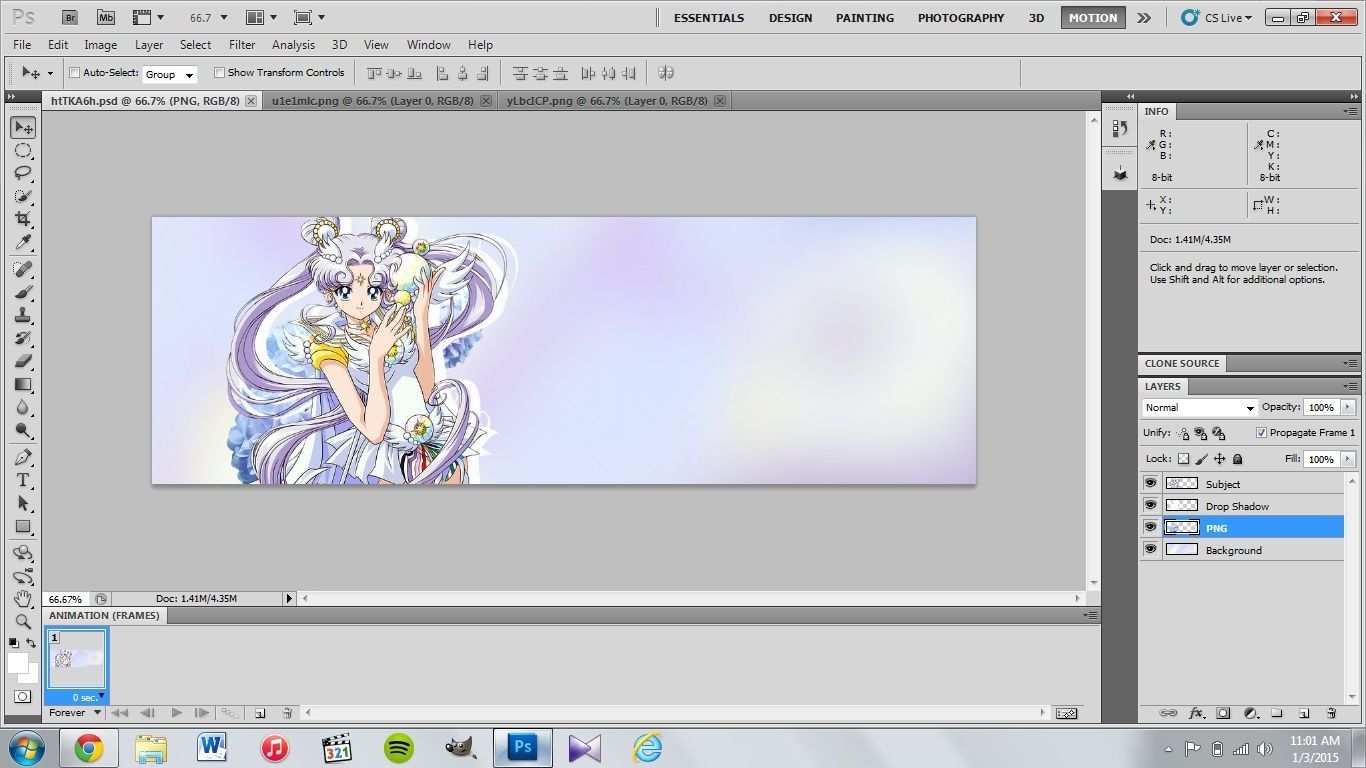1366x768 pixels.
Task: Select the History Brush tool
Action: coord(23,339)
